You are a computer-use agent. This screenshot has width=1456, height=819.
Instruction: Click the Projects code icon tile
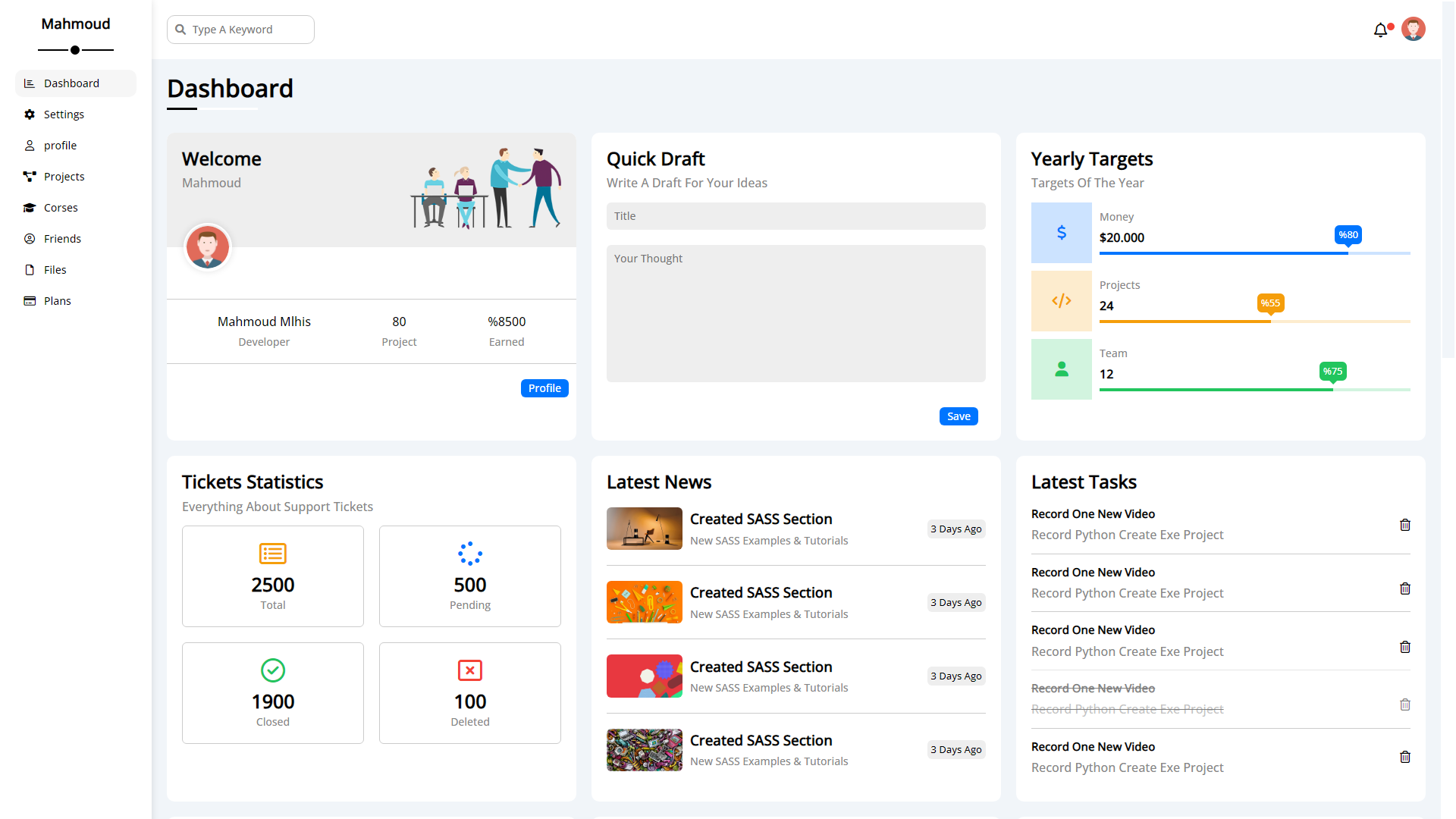[x=1061, y=301]
